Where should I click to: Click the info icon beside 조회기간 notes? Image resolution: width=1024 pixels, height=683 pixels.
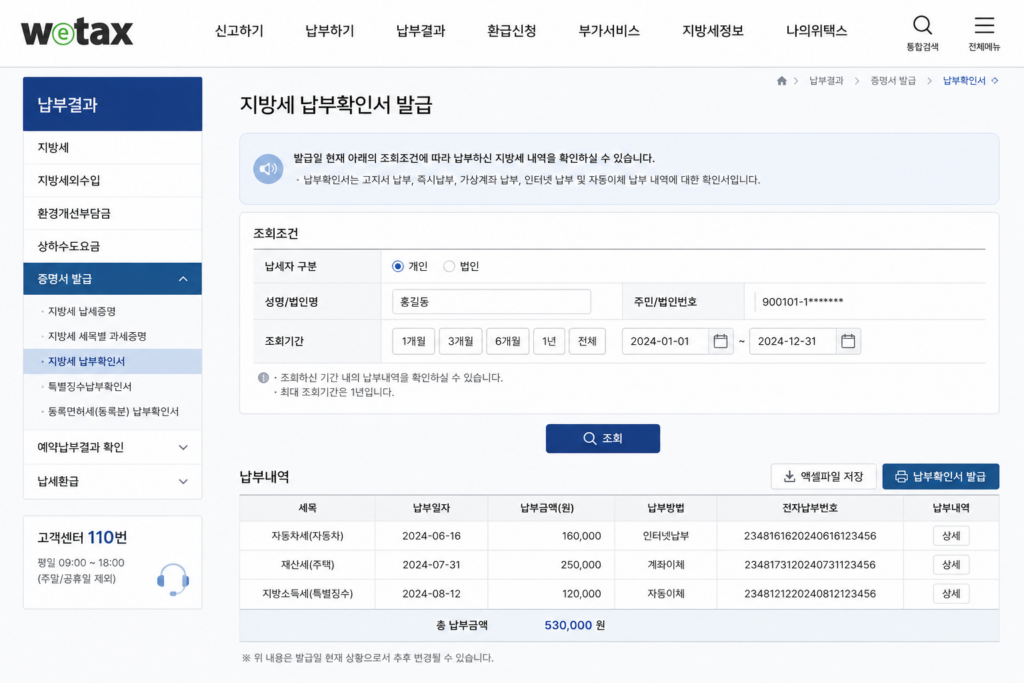click(263, 377)
